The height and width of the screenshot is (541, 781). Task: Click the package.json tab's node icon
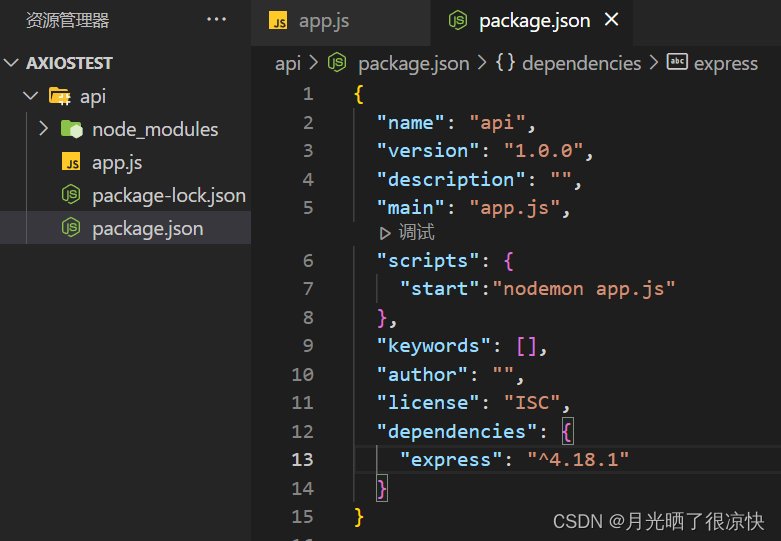tap(458, 21)
